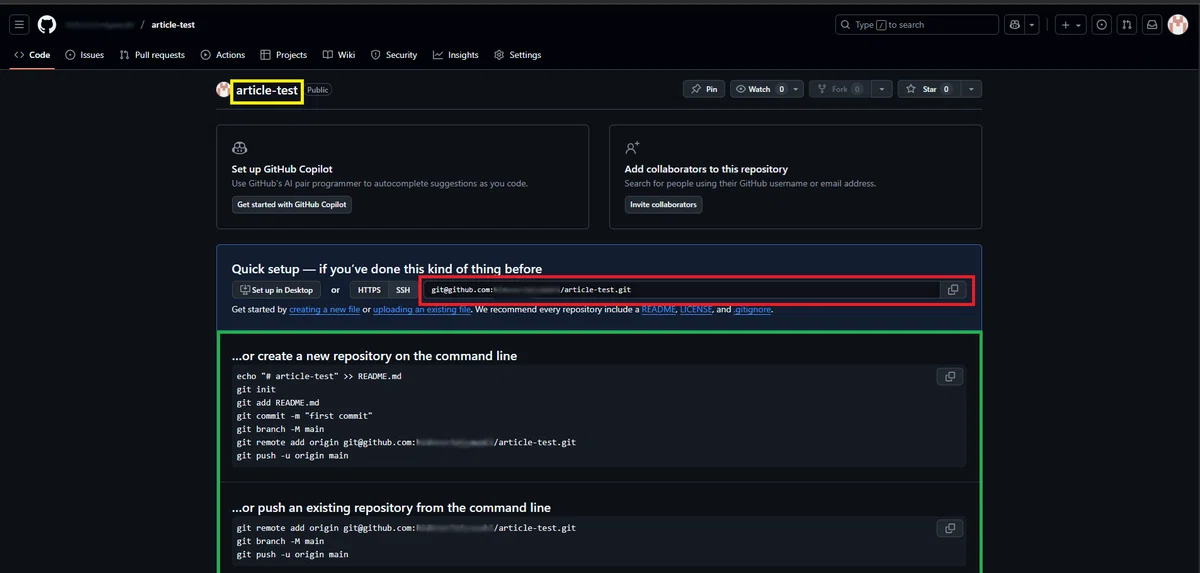Expand the Star lists dropdown arrow
Viewport: 1200px width, 573px height.
pyautogui.click(x=971, y=89)
